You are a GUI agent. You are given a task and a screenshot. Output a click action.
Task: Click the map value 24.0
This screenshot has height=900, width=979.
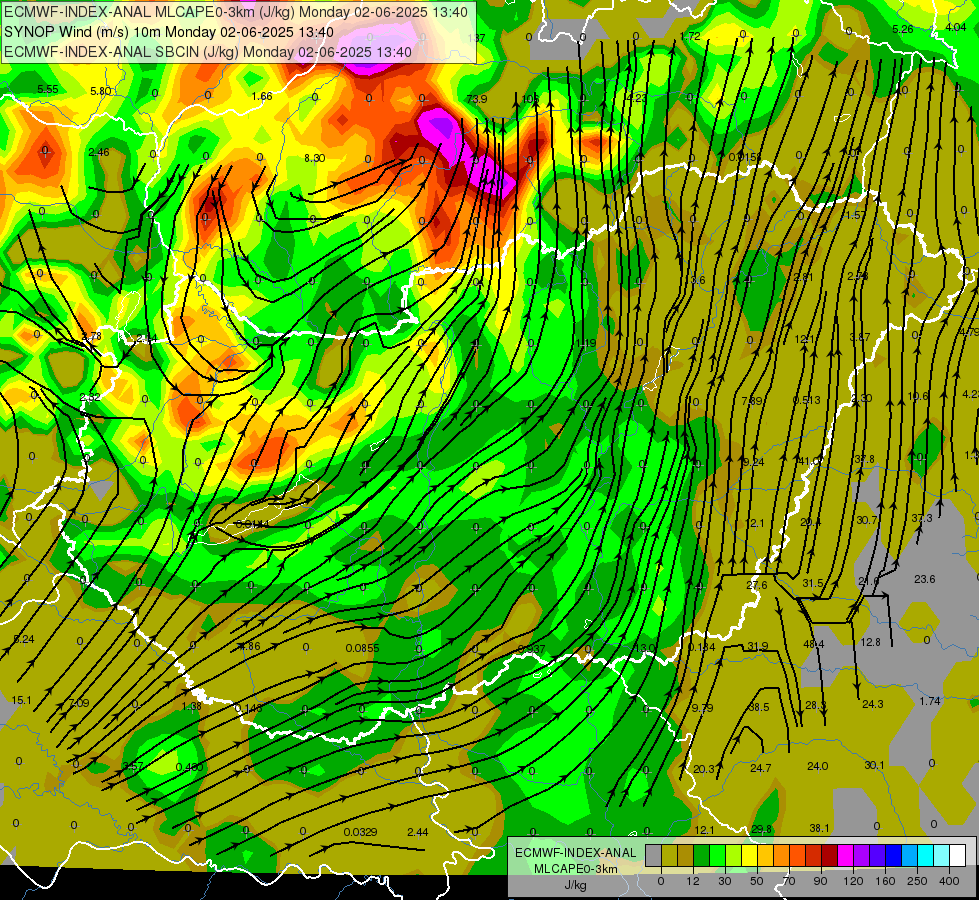click(818, 766)
